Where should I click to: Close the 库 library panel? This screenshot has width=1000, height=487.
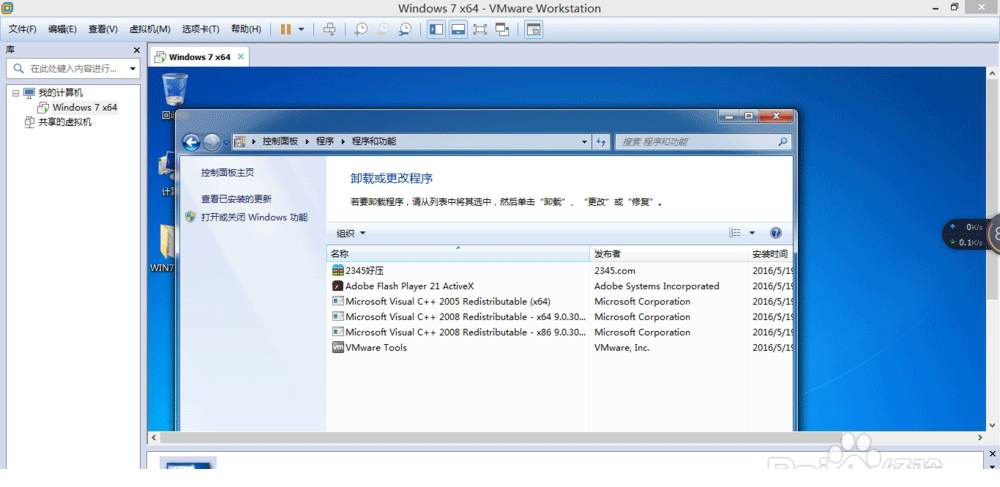coord(136,50)
